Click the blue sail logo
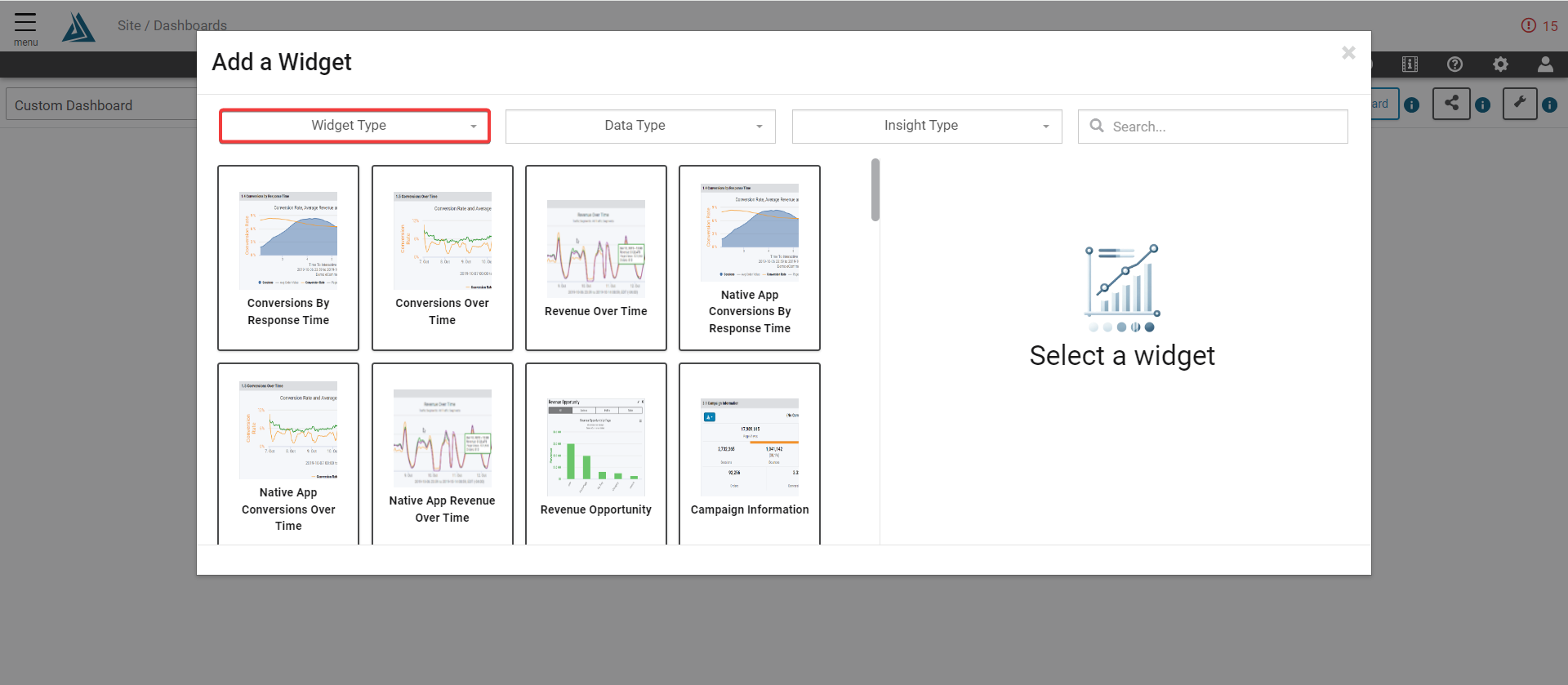Viewport: 1568px width, 685px height. pyautogui.click(x=78, y=27)
